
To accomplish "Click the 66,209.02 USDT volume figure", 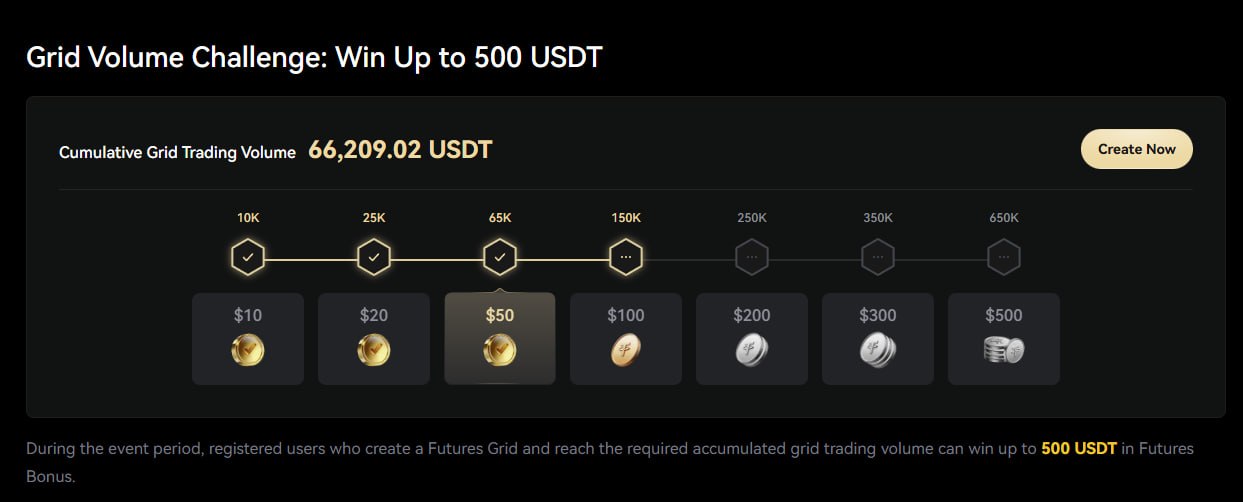I will click(x=400, y=150).
